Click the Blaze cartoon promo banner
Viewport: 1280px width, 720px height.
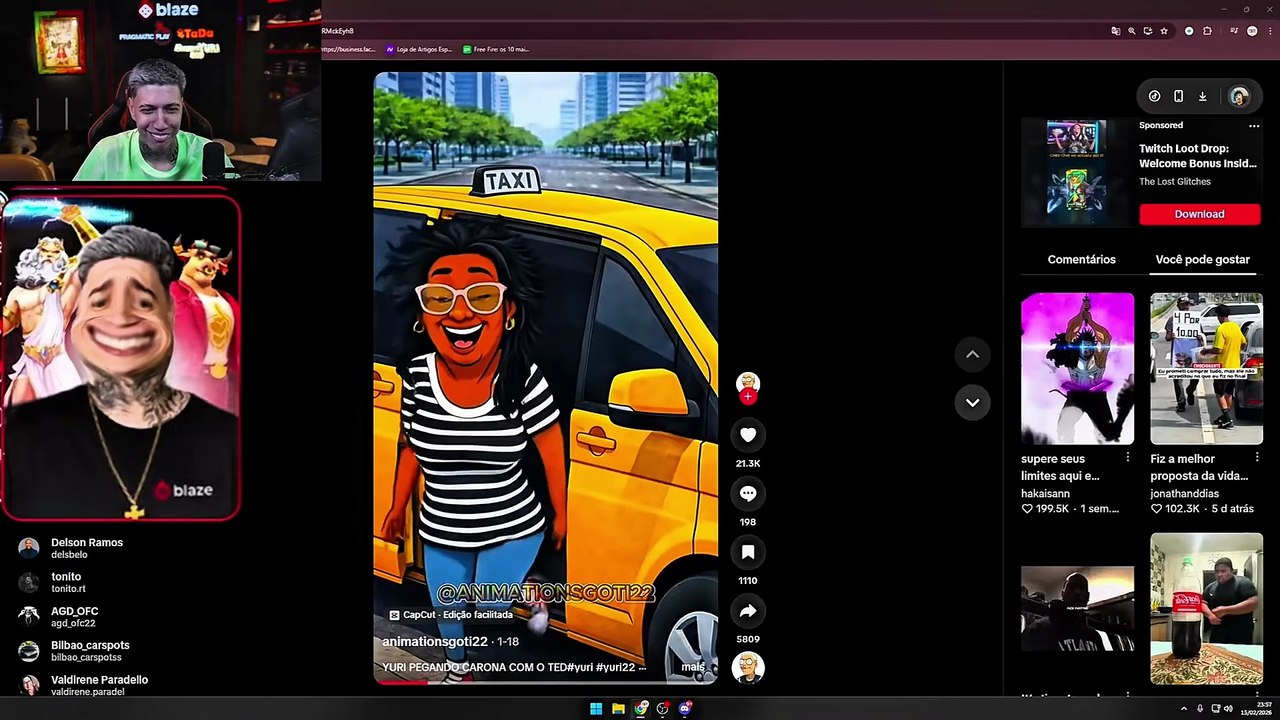point(121,358)
